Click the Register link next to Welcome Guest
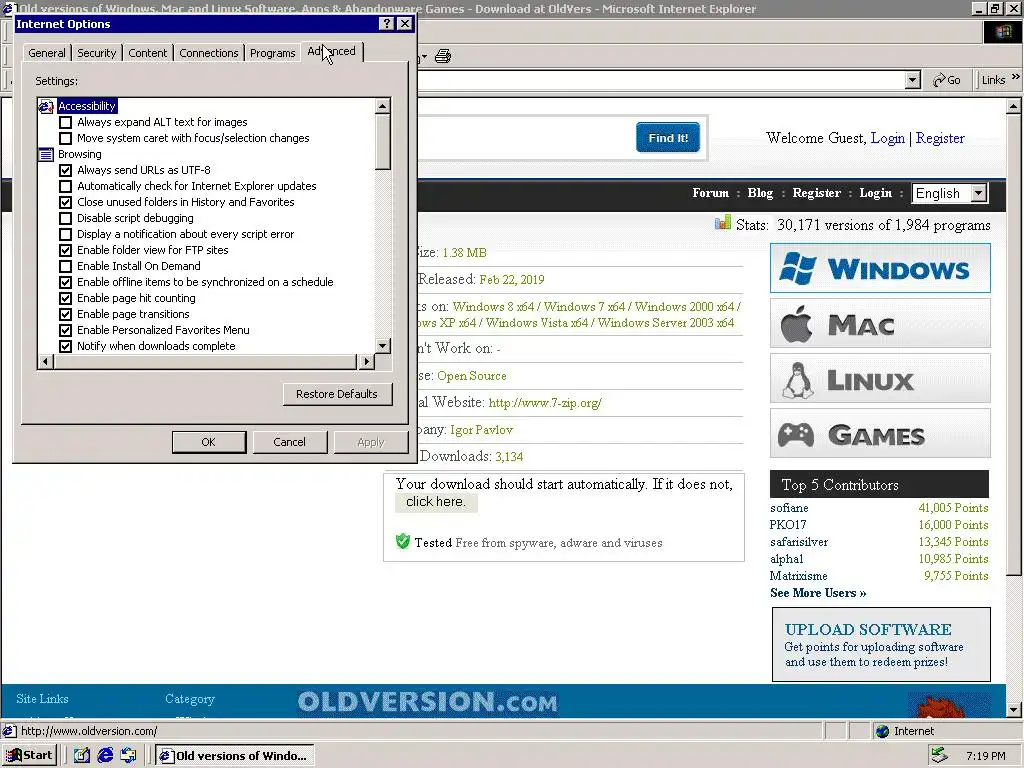 point(940,138)
